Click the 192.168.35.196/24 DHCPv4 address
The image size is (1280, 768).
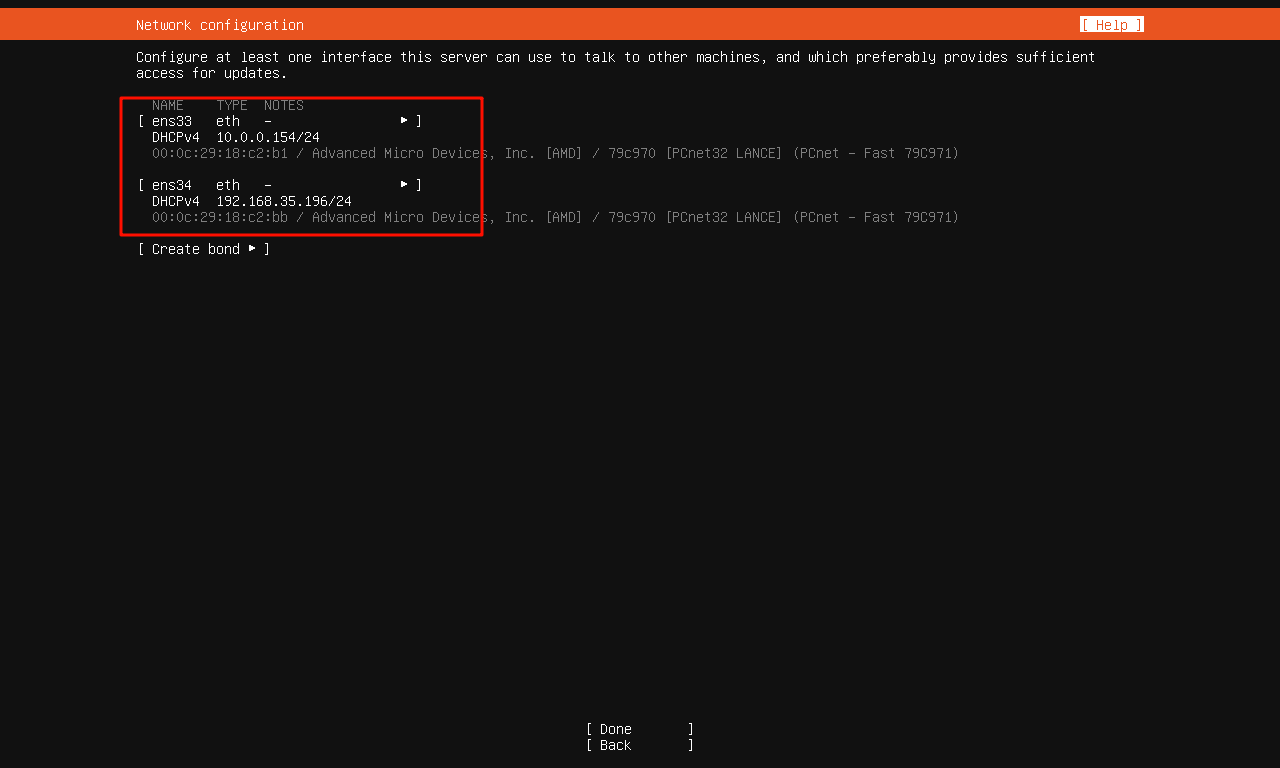283,201
